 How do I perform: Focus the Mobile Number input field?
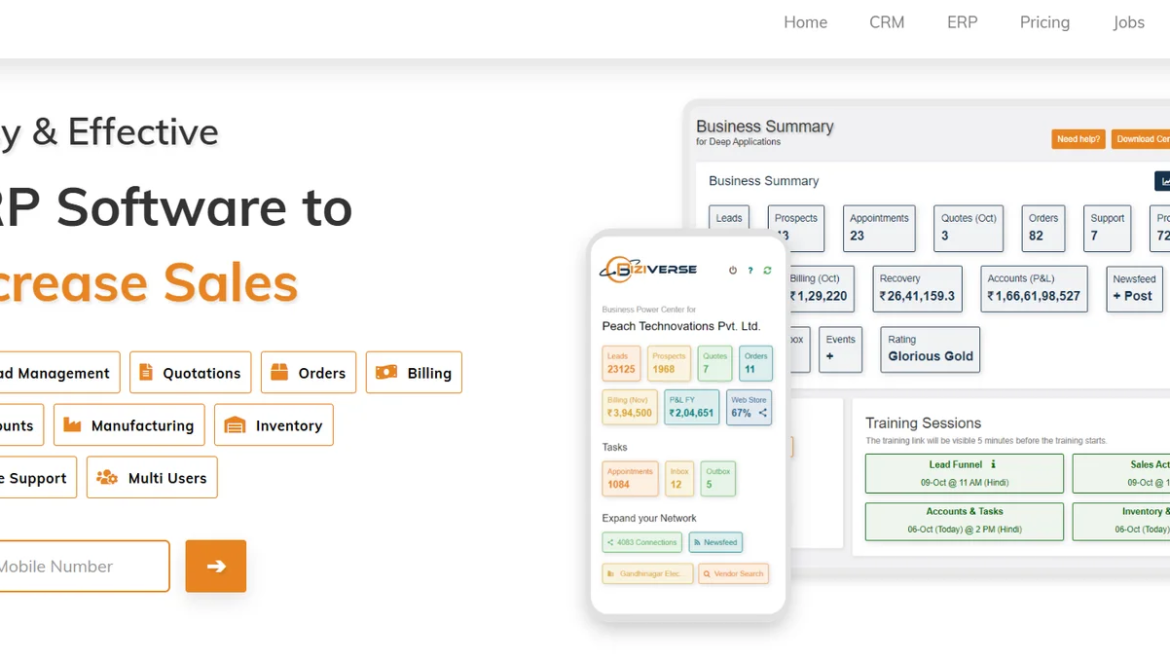pyautogui.click(x=80, y=566)
